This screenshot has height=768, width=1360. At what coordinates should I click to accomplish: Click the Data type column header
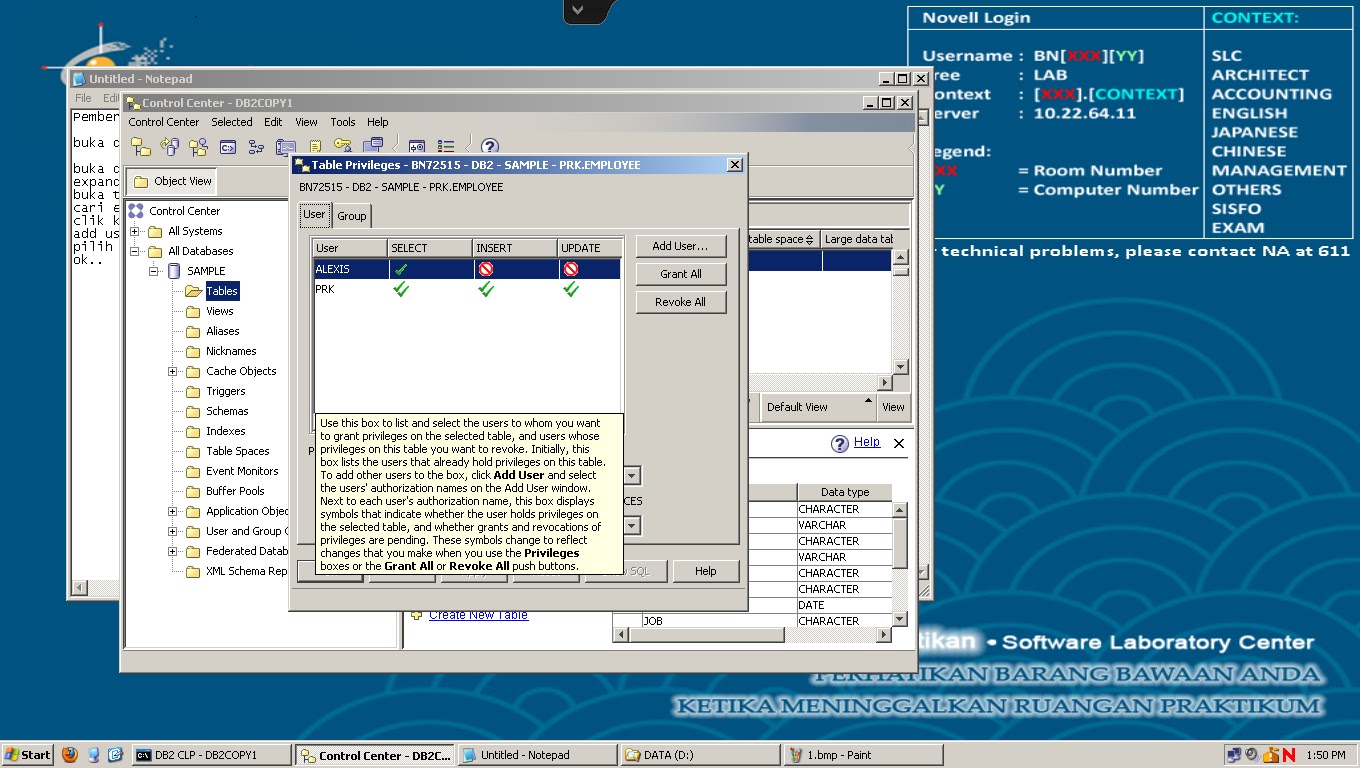845,492
